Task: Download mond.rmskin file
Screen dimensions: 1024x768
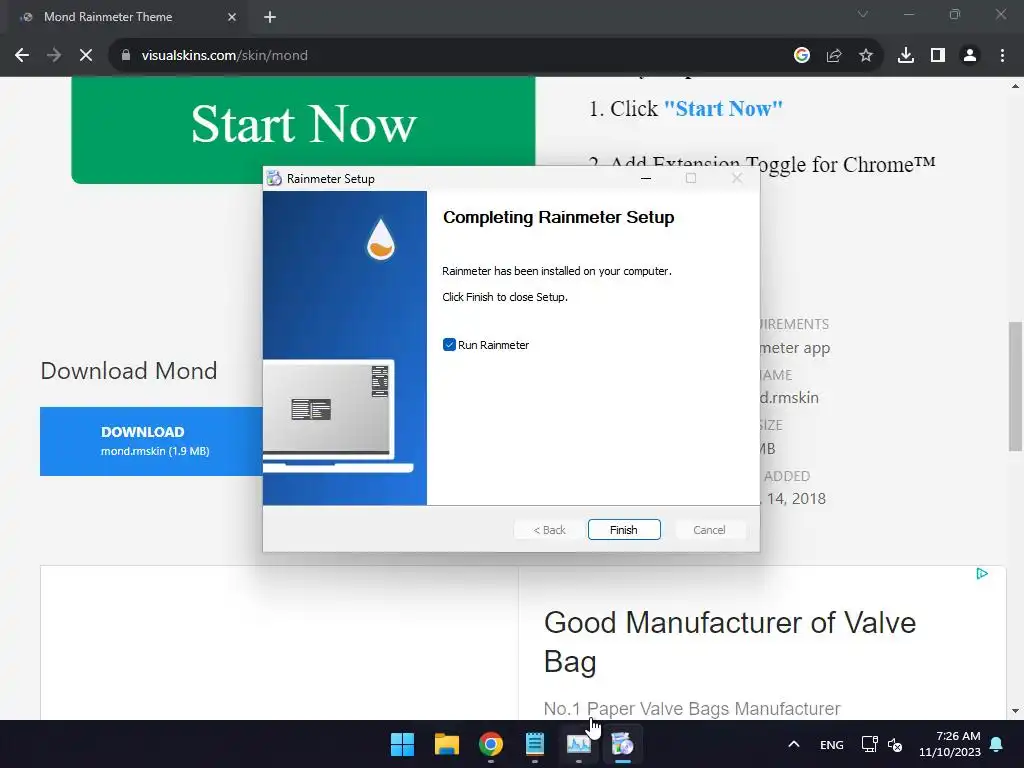Action: (152, 441)
